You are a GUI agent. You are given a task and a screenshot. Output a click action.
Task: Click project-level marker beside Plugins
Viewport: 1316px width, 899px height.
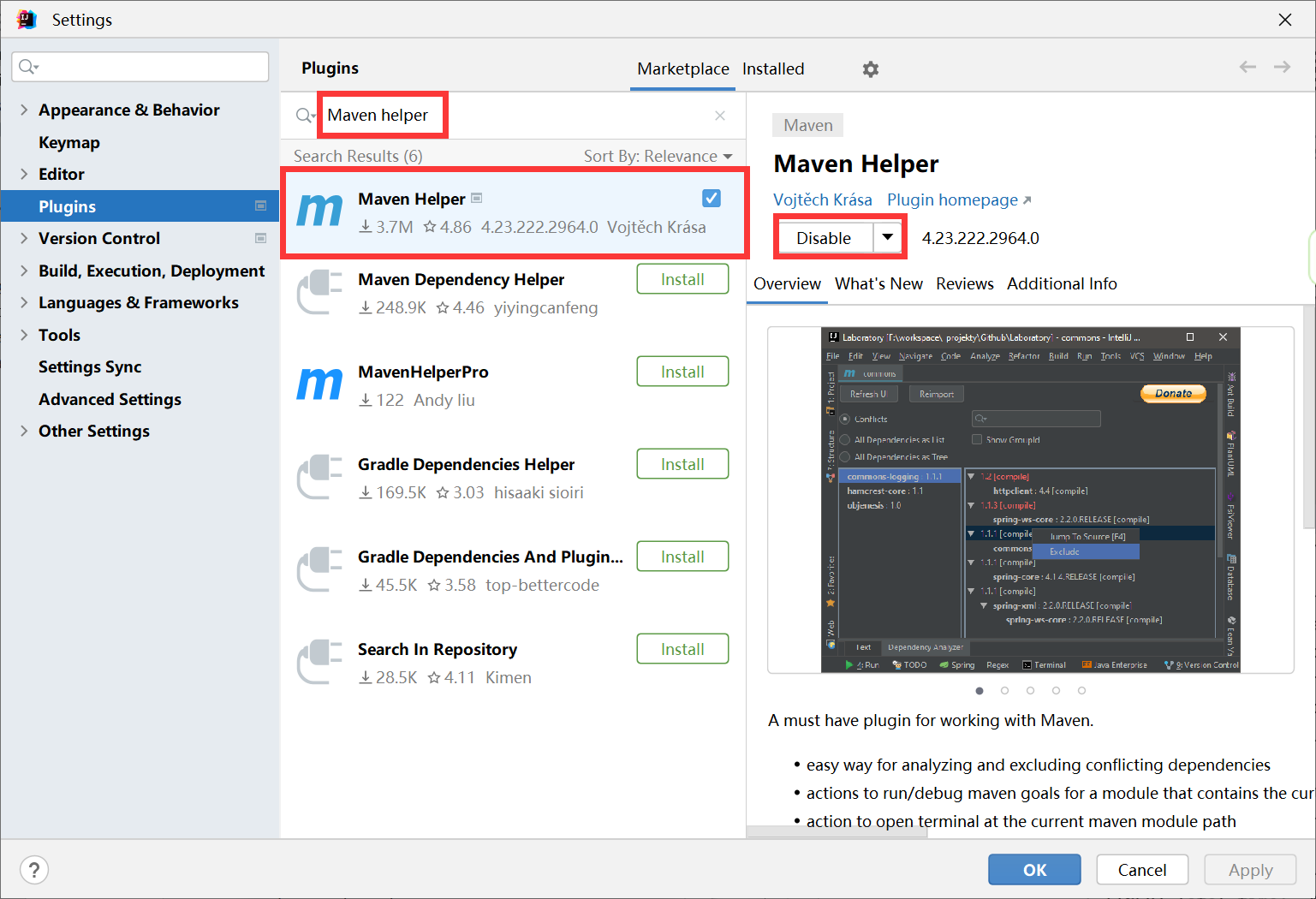coord(261,205)
